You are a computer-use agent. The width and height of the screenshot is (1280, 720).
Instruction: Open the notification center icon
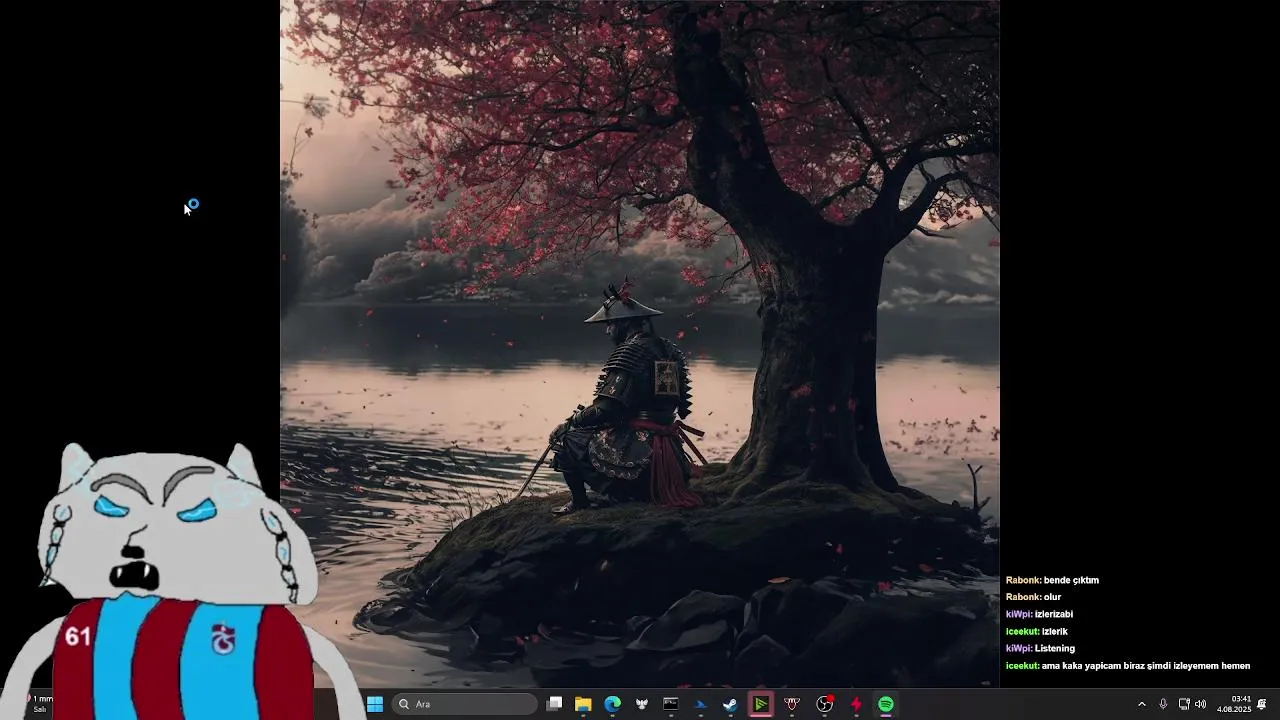point(1262,704)
